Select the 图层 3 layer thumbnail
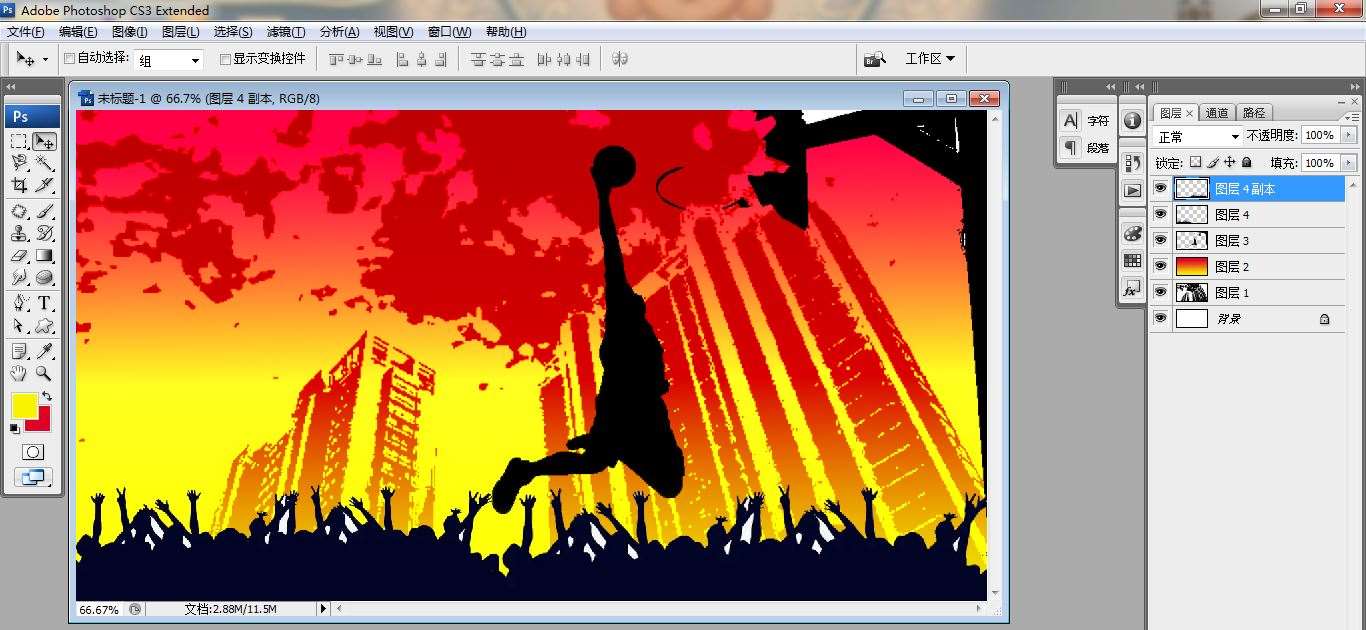The height and width of the screenshot is (630, 1366). (1191, 241)
